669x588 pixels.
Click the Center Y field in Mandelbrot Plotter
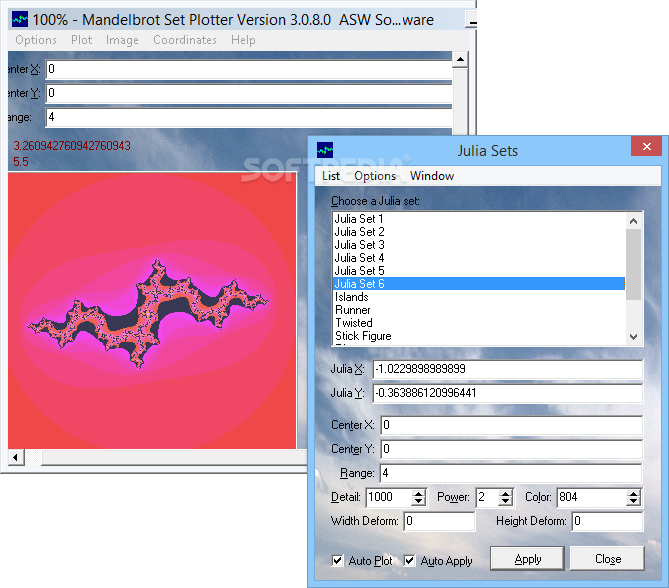point(249,93)
